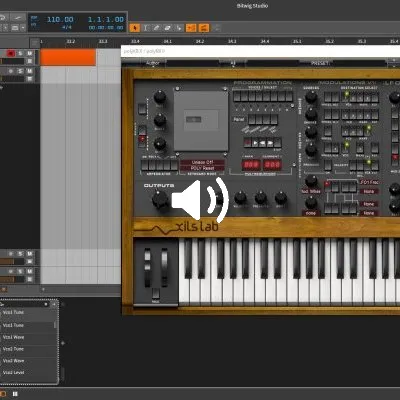The height and width of the screenshot is (400, 400).
Task: Click the orange clip on first track
Action: [x=68, y=57]
